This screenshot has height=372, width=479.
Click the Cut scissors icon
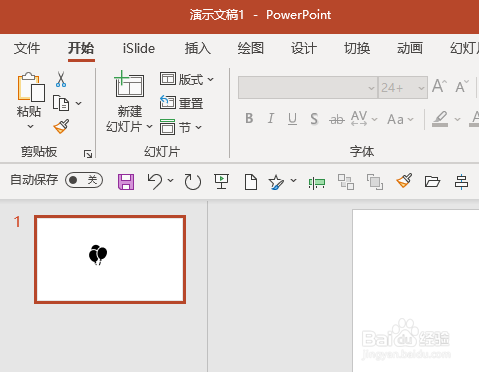[61, 79]
